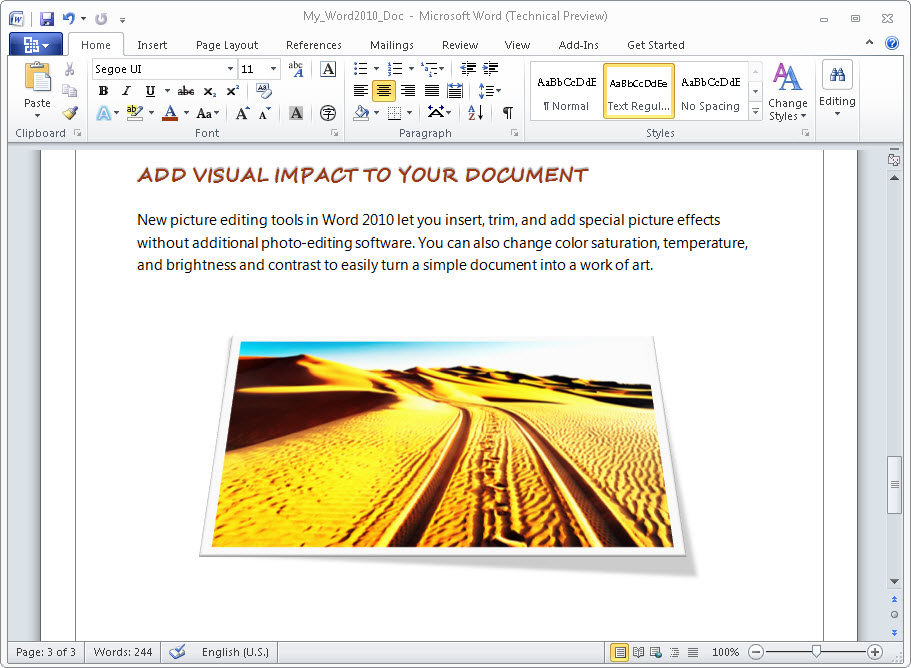Switch to the Insert tab
The height and width of the screenshot is (668, 911).
[152, 45]
